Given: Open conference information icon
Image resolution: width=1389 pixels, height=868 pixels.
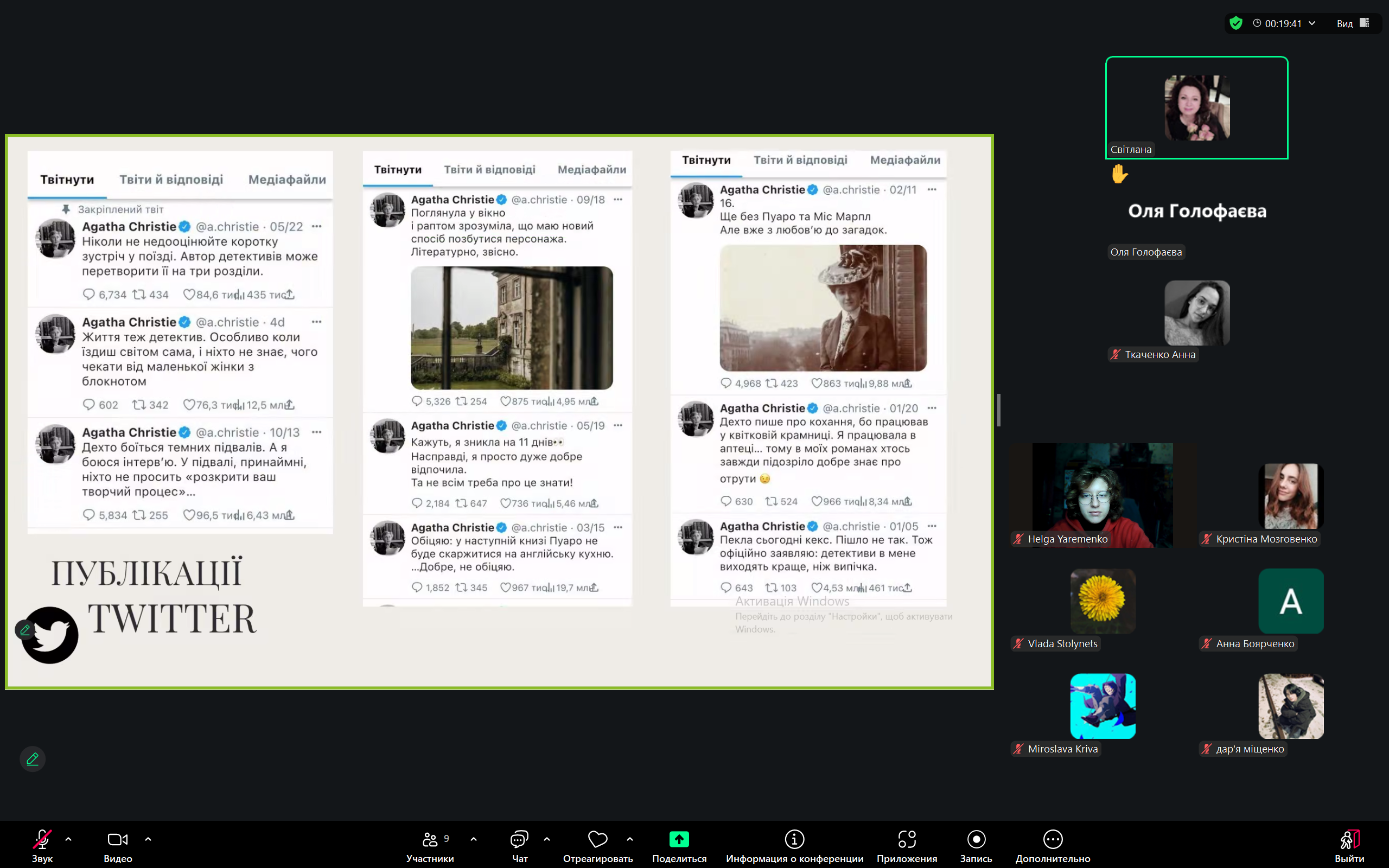Looking at the screenshot, I should [794, 839].
